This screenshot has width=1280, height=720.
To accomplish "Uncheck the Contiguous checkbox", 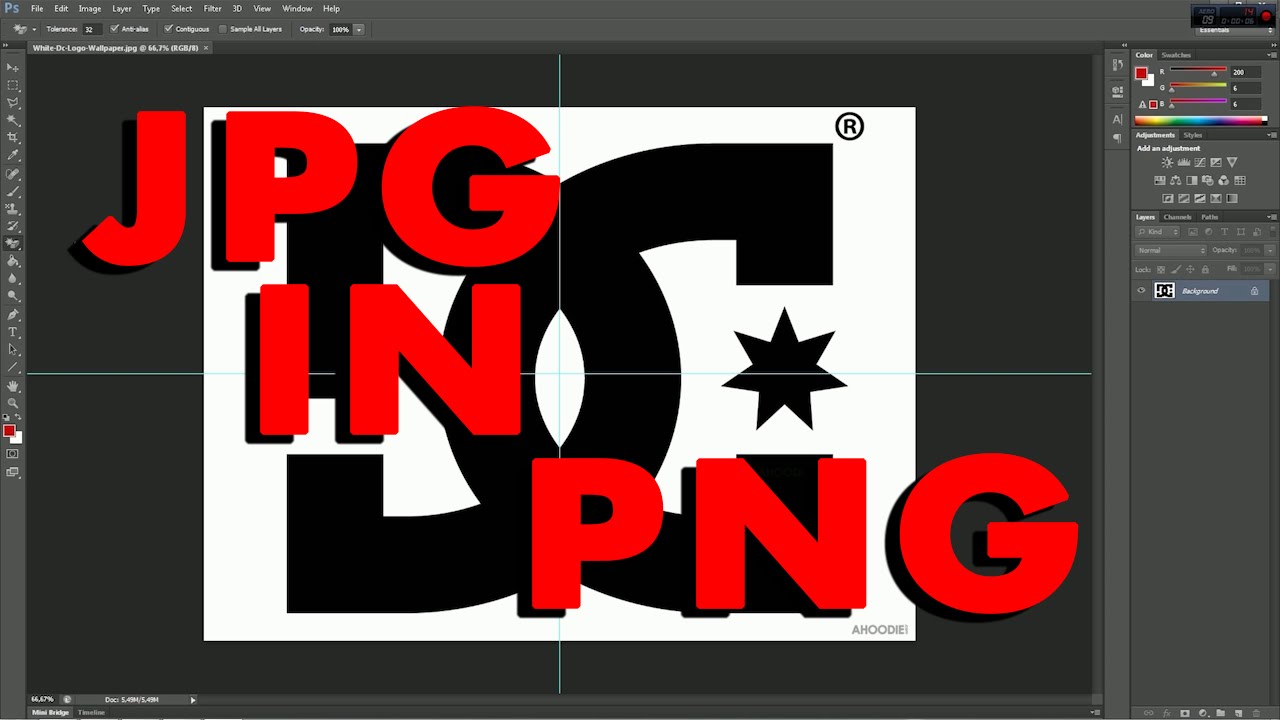I will [168, 29].
